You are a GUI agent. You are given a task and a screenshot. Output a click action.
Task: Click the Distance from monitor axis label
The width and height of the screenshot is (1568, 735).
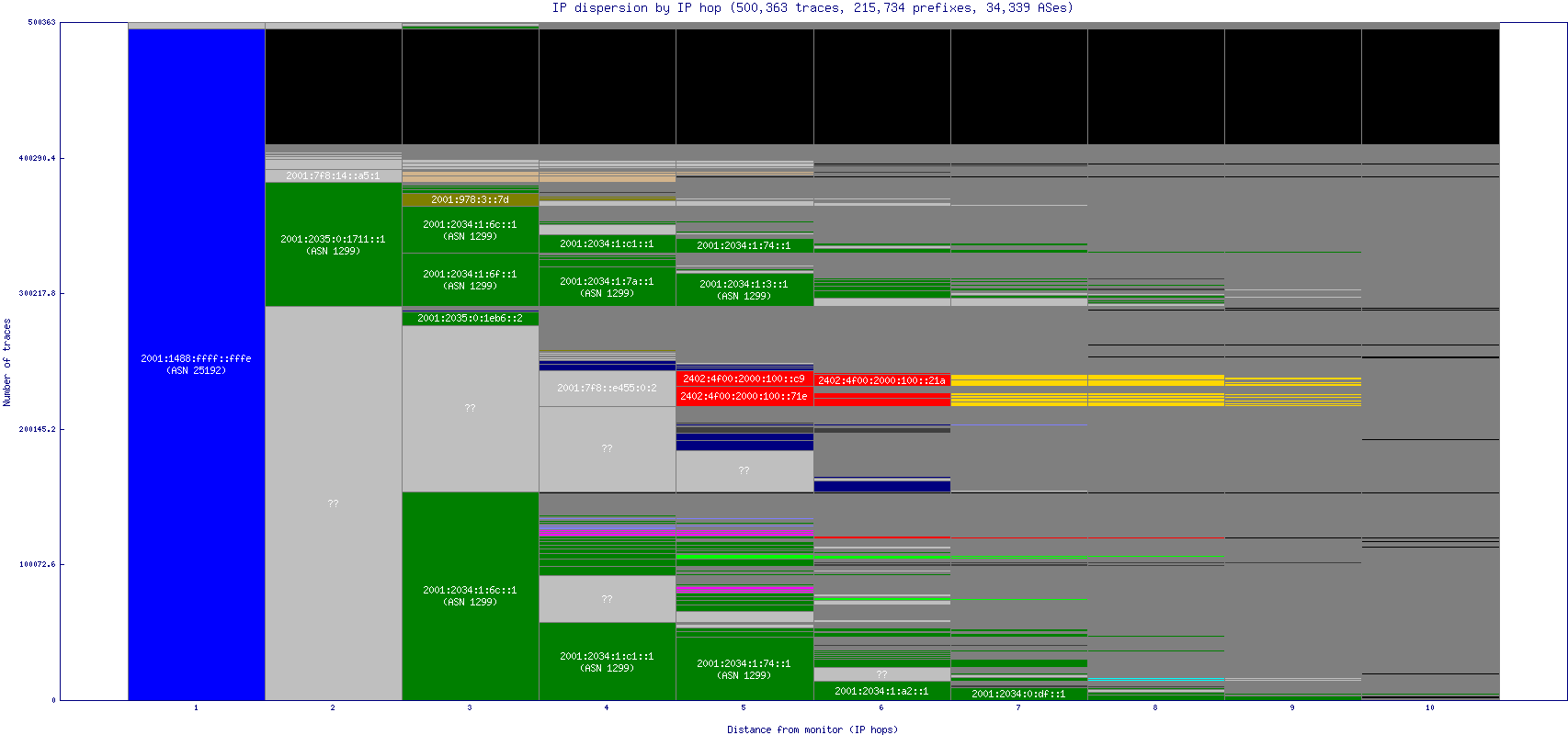click(x=812, y=729)
